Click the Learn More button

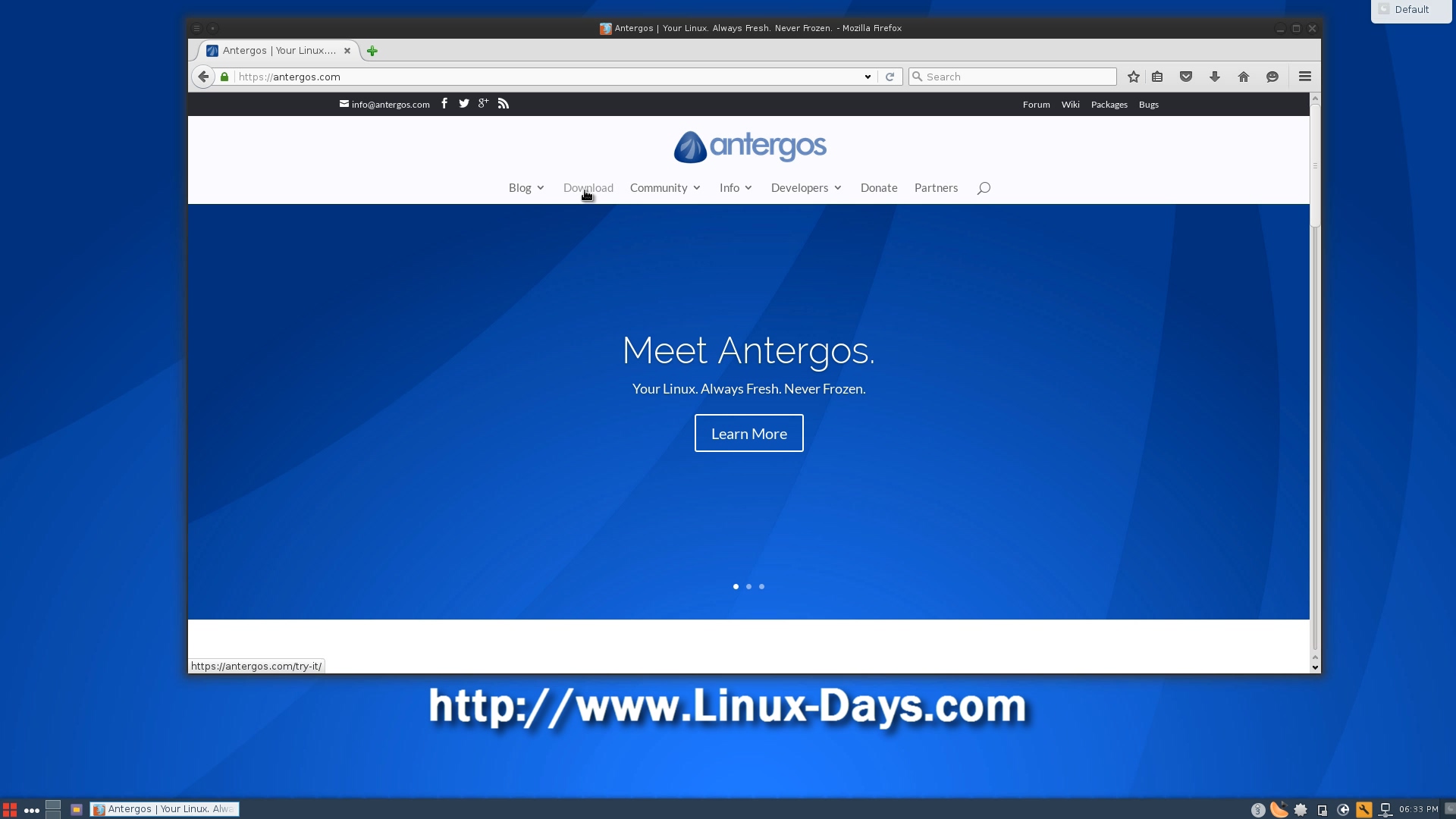click(748, 433)
